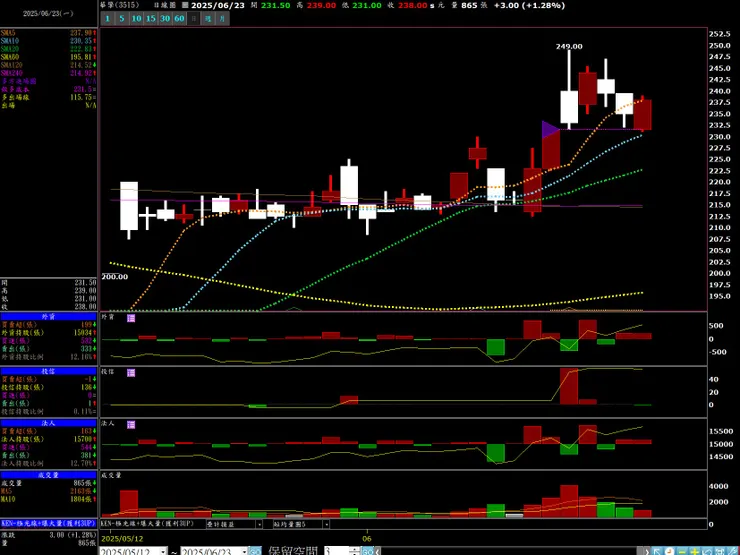
Task: Switch to the 15-minute chart interval
Action: 151,18
